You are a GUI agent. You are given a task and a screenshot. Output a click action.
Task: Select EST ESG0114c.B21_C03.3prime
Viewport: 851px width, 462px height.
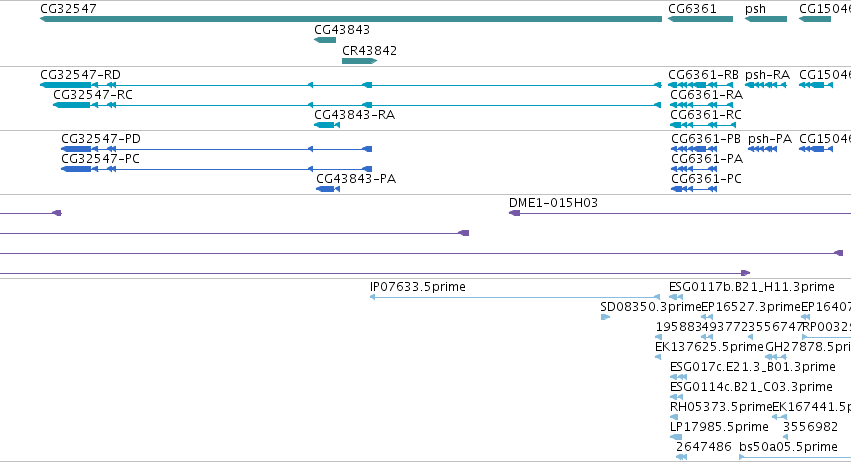(x=676, y=397)
